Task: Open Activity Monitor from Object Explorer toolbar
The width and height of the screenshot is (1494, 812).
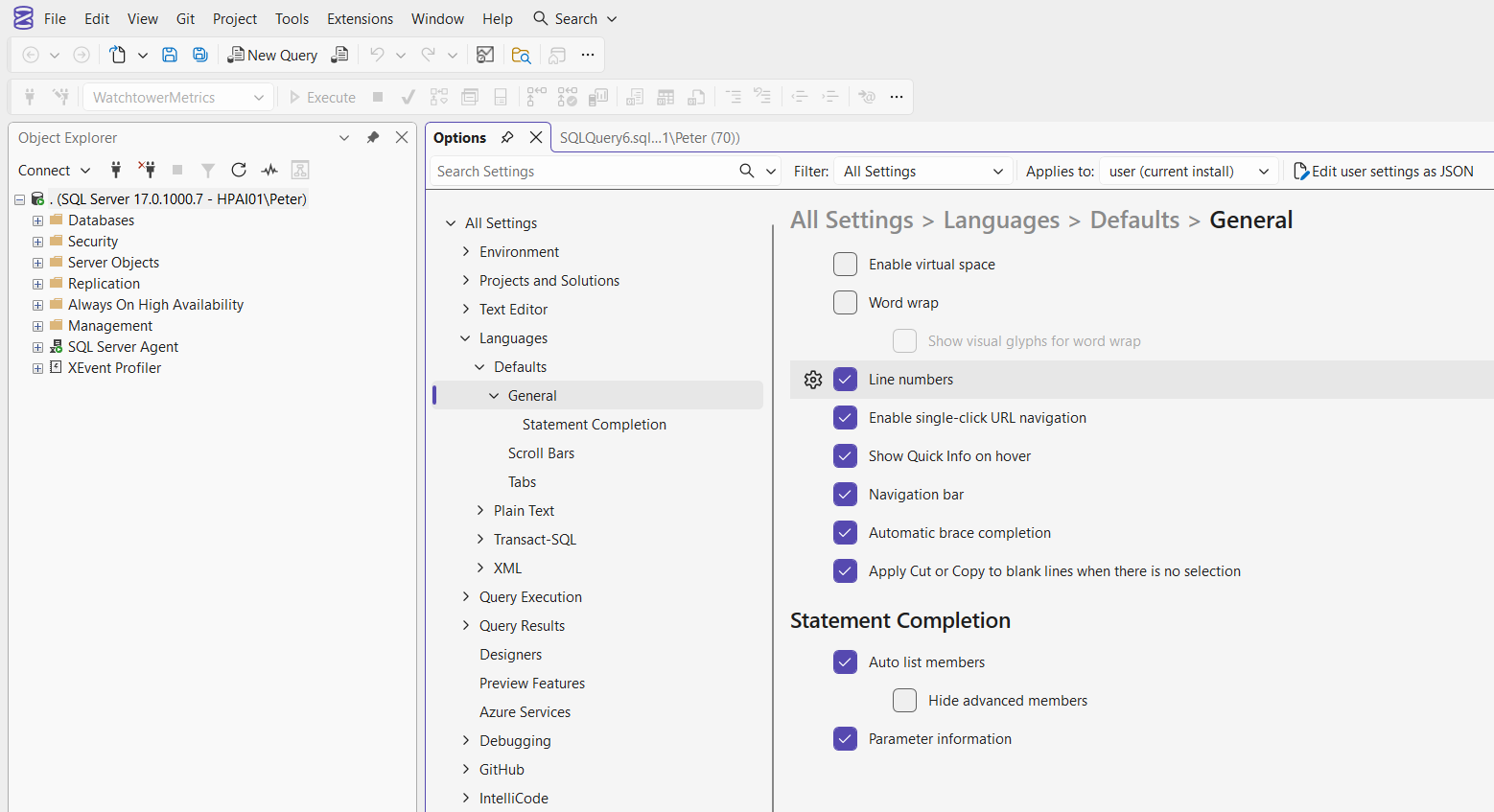Action: 269,170
